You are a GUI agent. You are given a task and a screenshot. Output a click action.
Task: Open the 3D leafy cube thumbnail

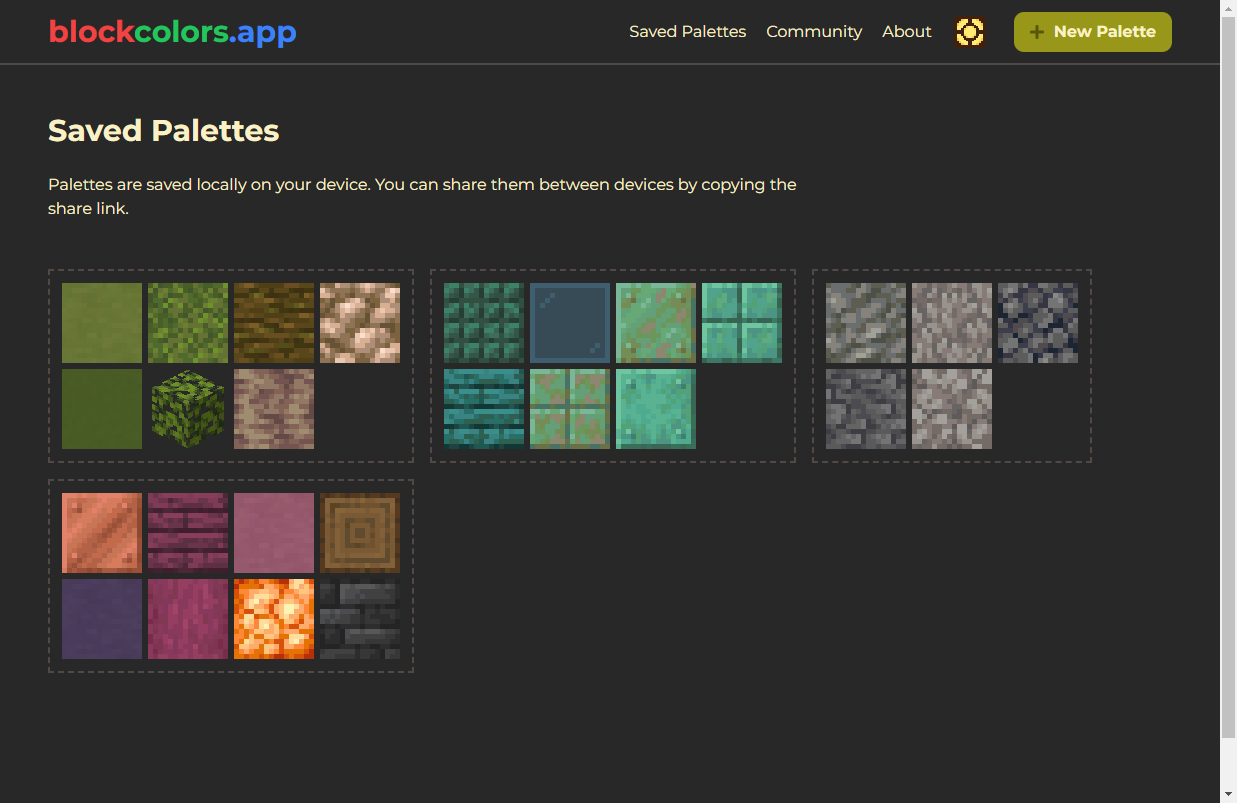click(187, 408)
